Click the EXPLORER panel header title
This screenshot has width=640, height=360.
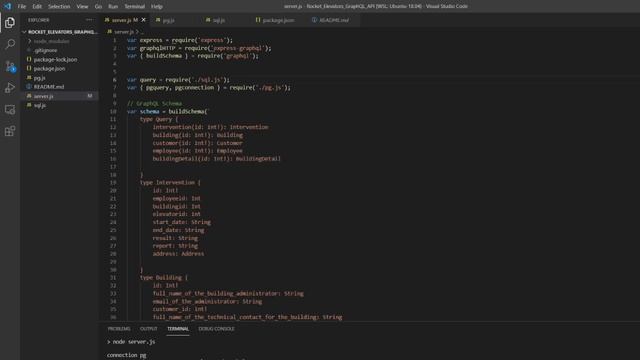click(39, 20)
